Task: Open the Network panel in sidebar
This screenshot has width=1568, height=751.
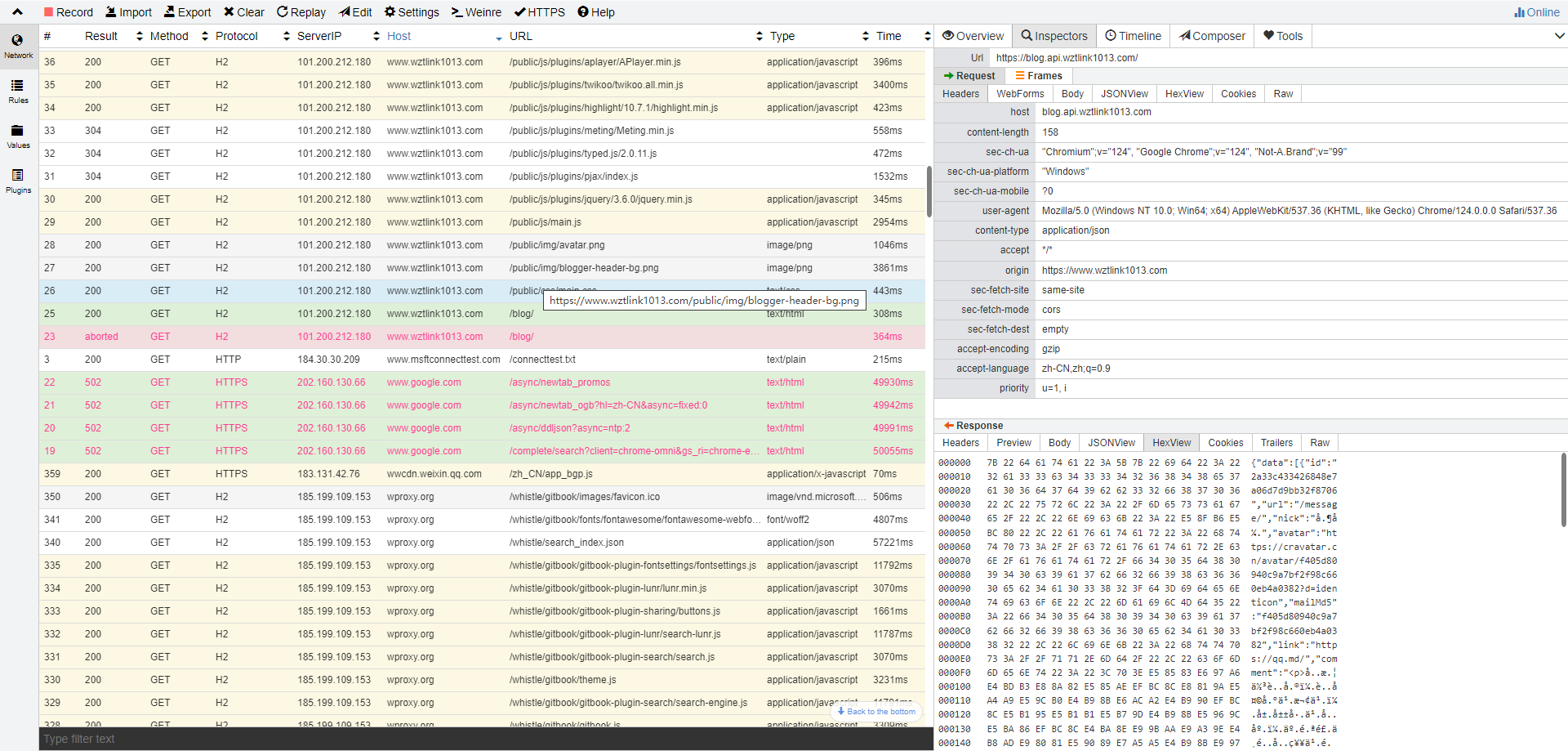Action: pyautogui.click(x=18, y=47)
